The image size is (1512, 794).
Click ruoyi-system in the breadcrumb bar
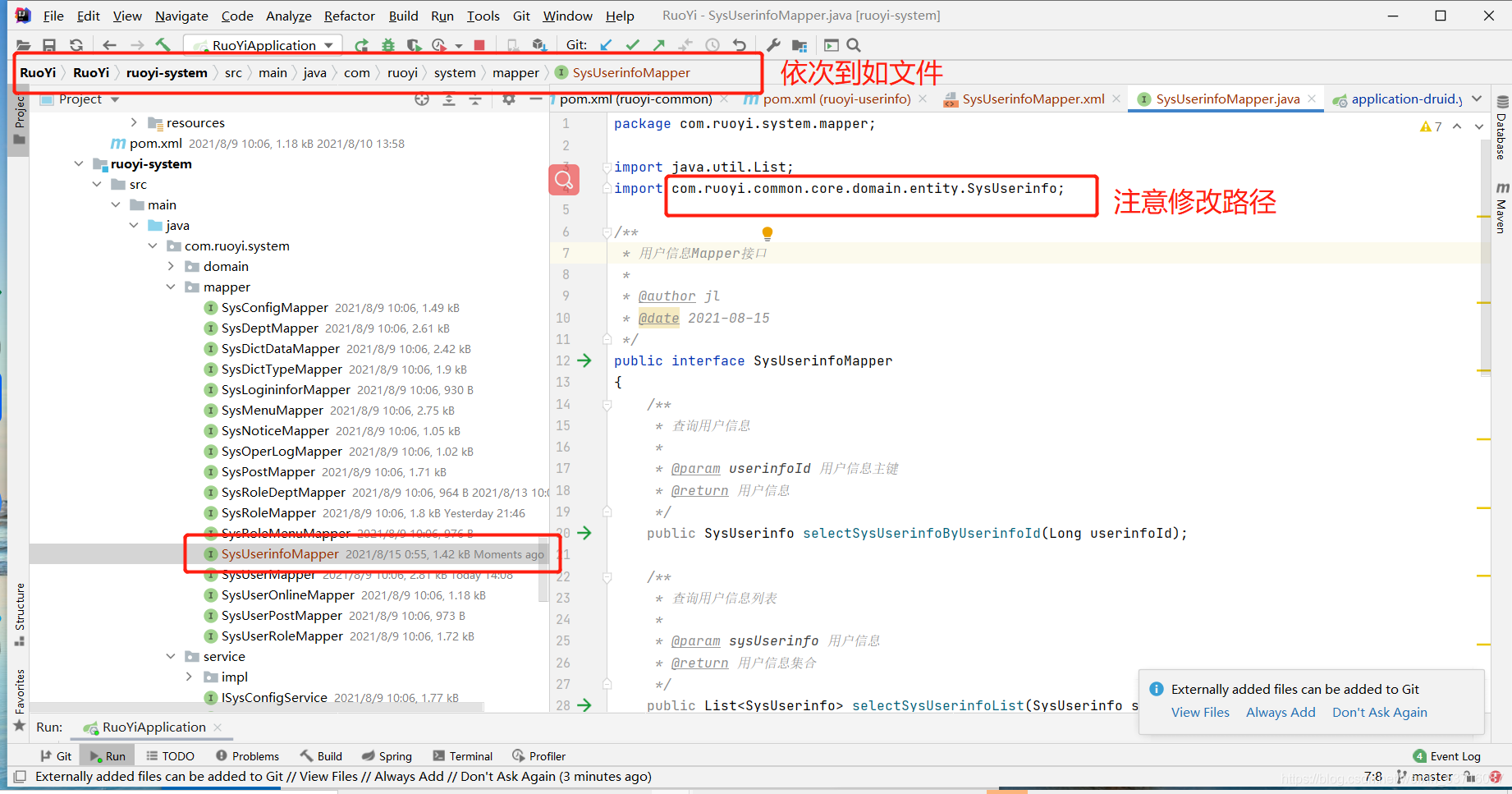[167, 73]
